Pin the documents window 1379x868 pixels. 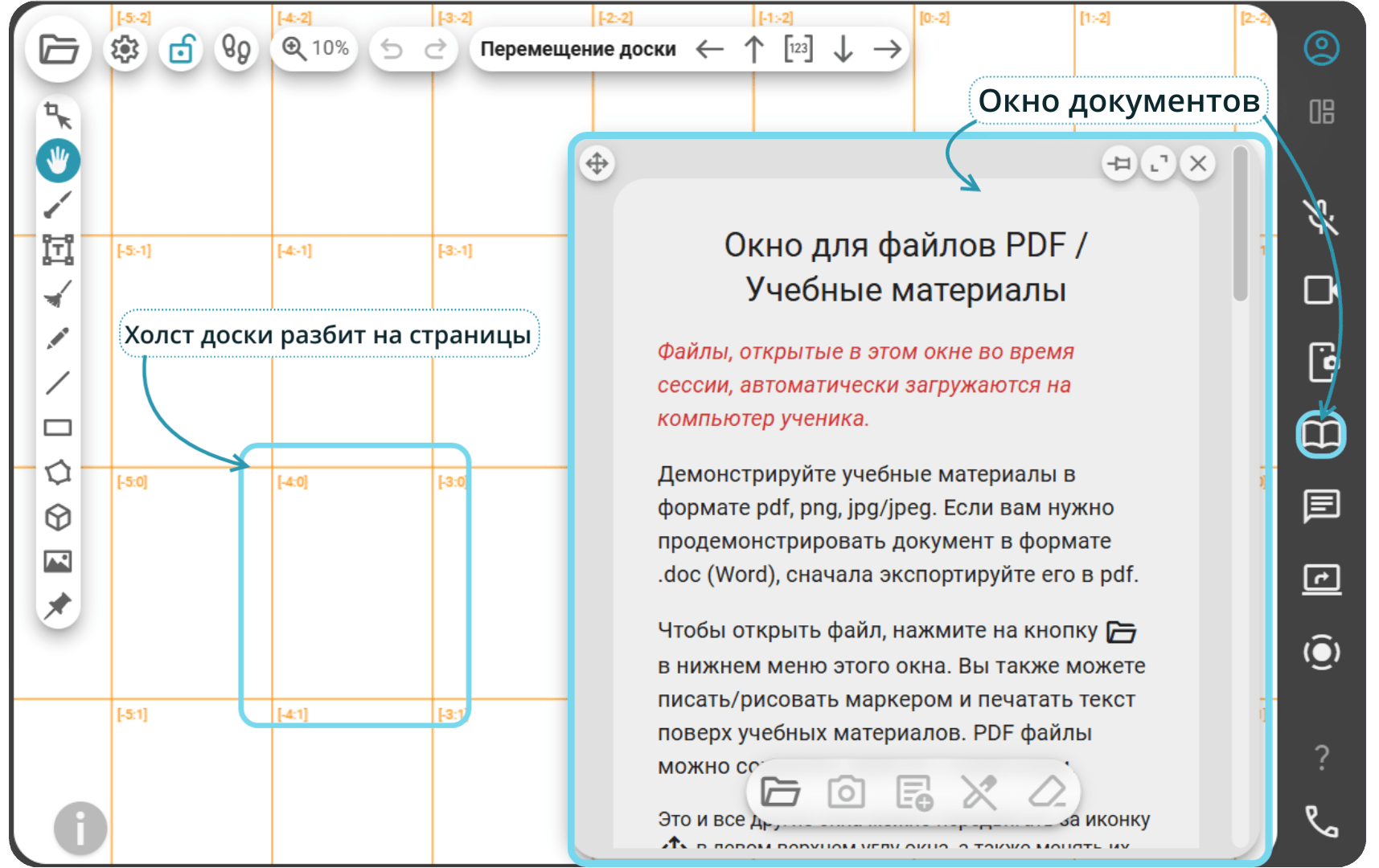[1119, 164]
